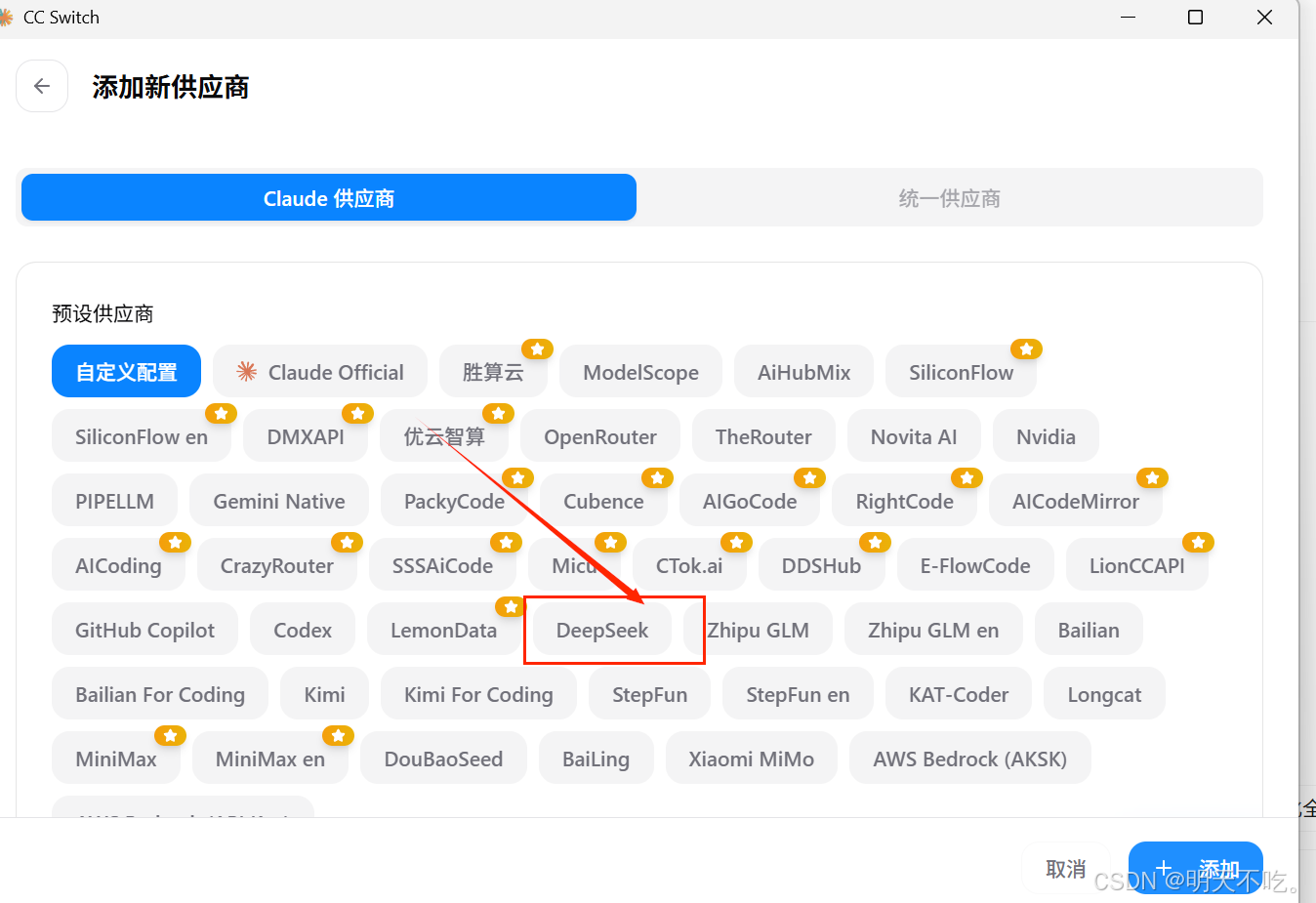Select SiliconFlow en preset
This screenshot has width=1316, height=903.
click(142, 436)
